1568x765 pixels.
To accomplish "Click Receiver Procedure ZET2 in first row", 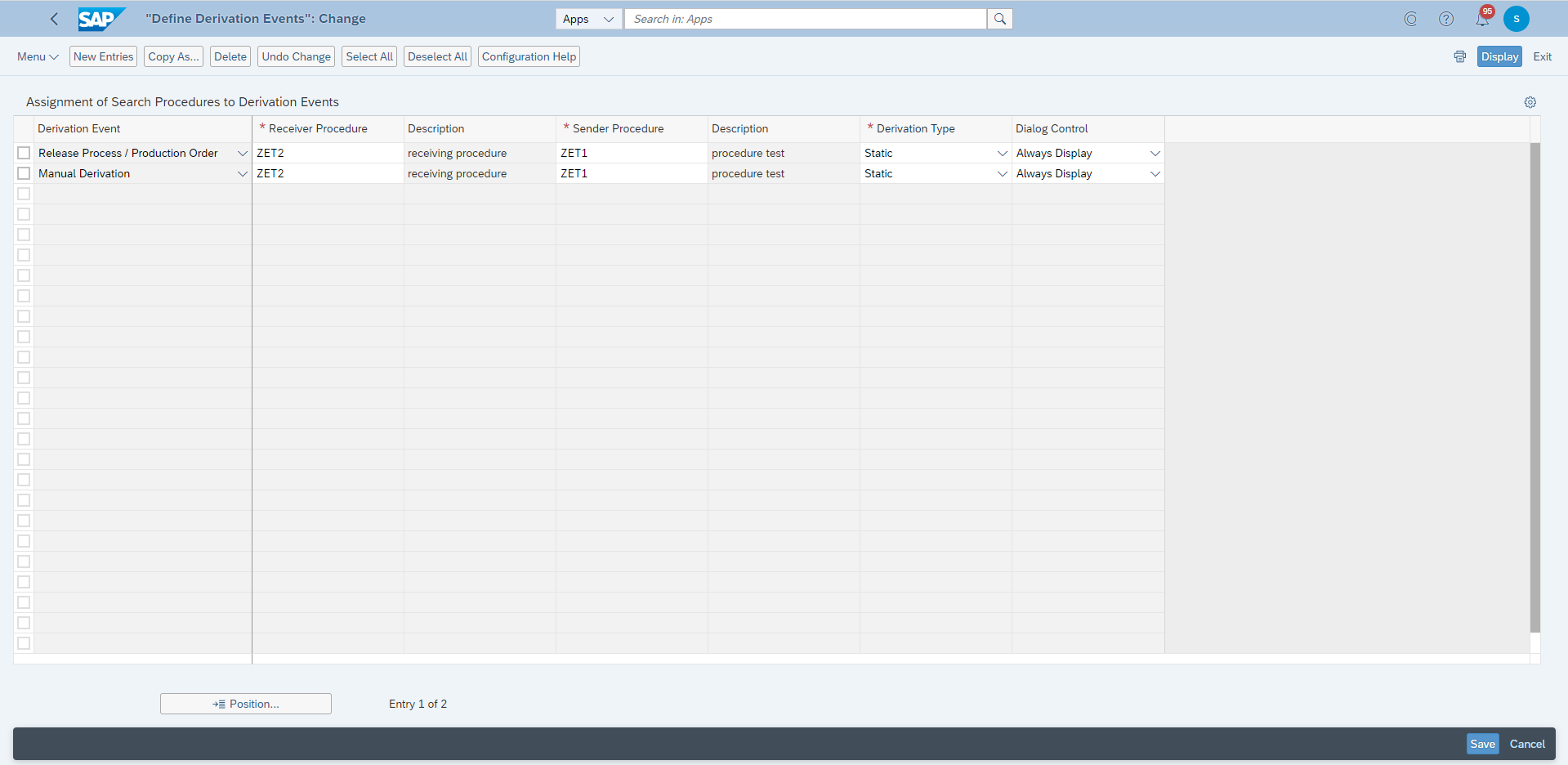I will point(328,153).
